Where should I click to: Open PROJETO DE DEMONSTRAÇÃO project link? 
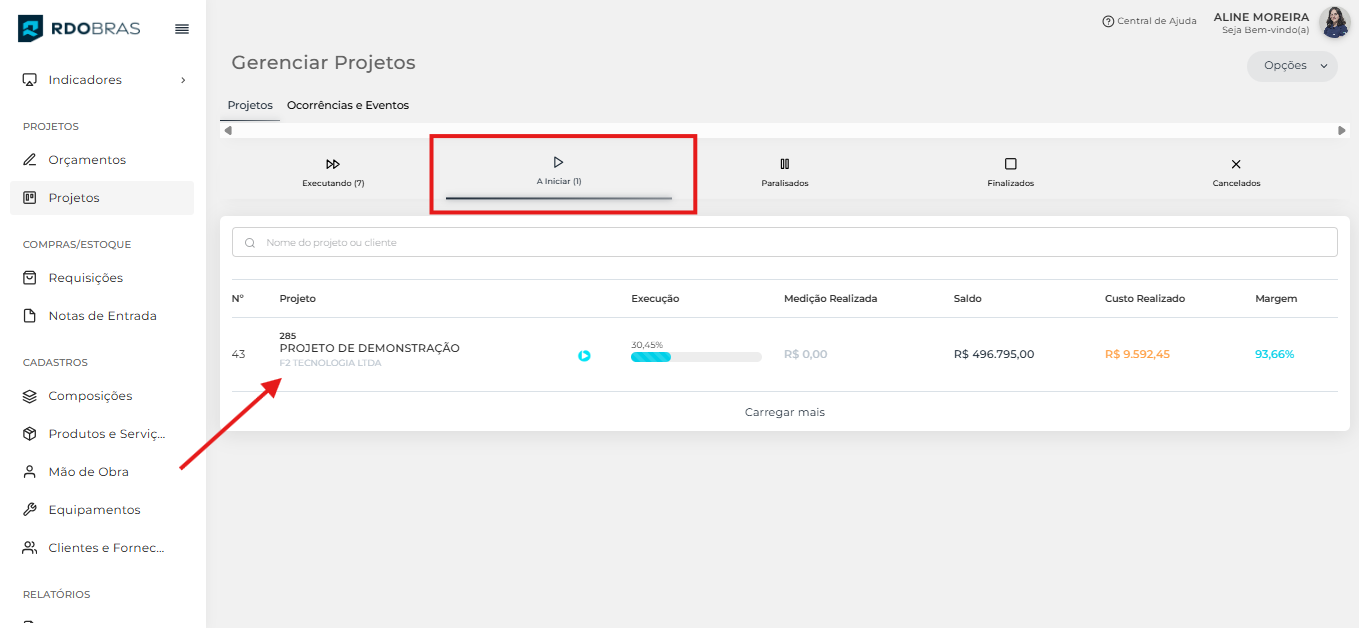[x=369, y=348]
